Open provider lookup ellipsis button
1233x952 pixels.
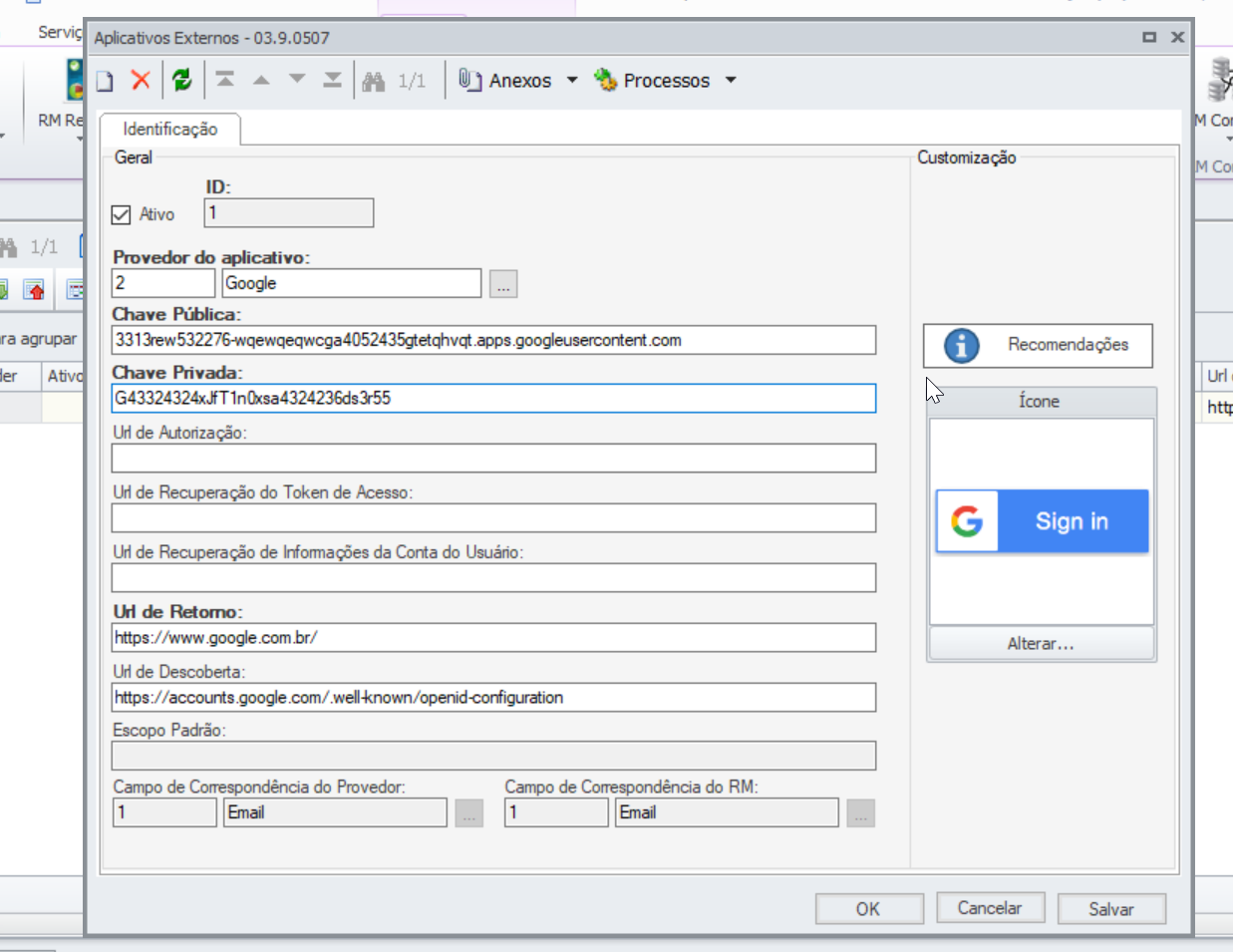pyautogui.click(x=503, y=284)
